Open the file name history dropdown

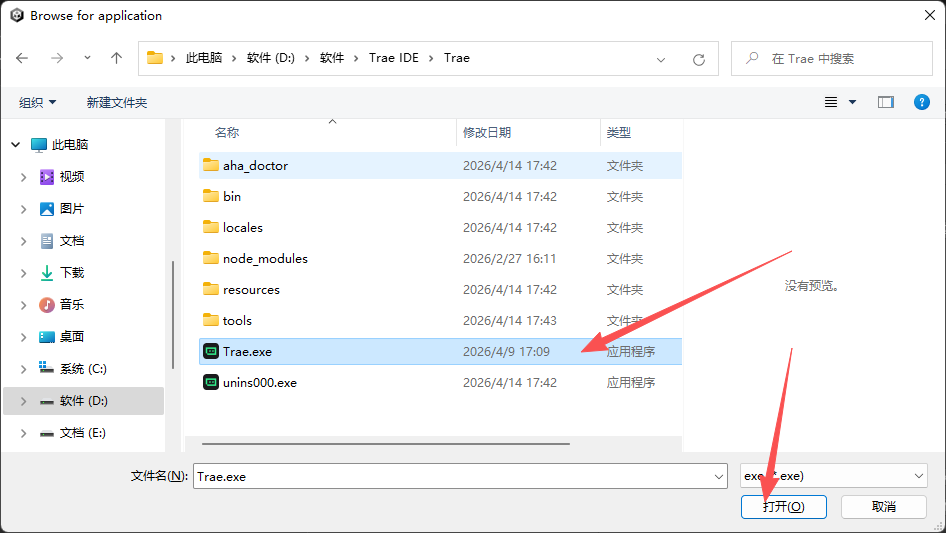[719, 476]
